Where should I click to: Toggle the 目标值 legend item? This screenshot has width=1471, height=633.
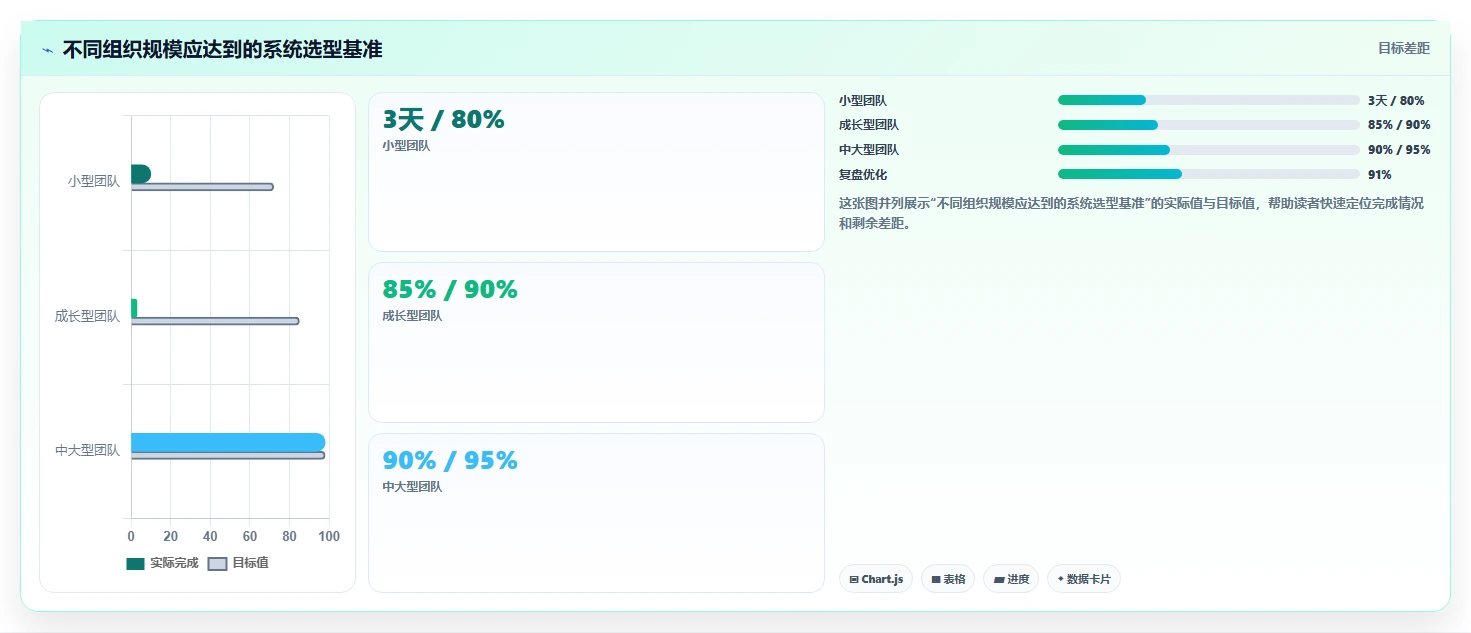pos(238,563)
